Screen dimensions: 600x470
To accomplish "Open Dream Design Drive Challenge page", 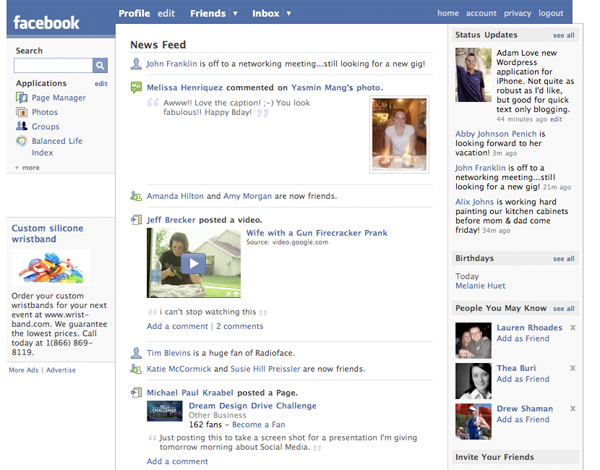I will coord(253,405).
